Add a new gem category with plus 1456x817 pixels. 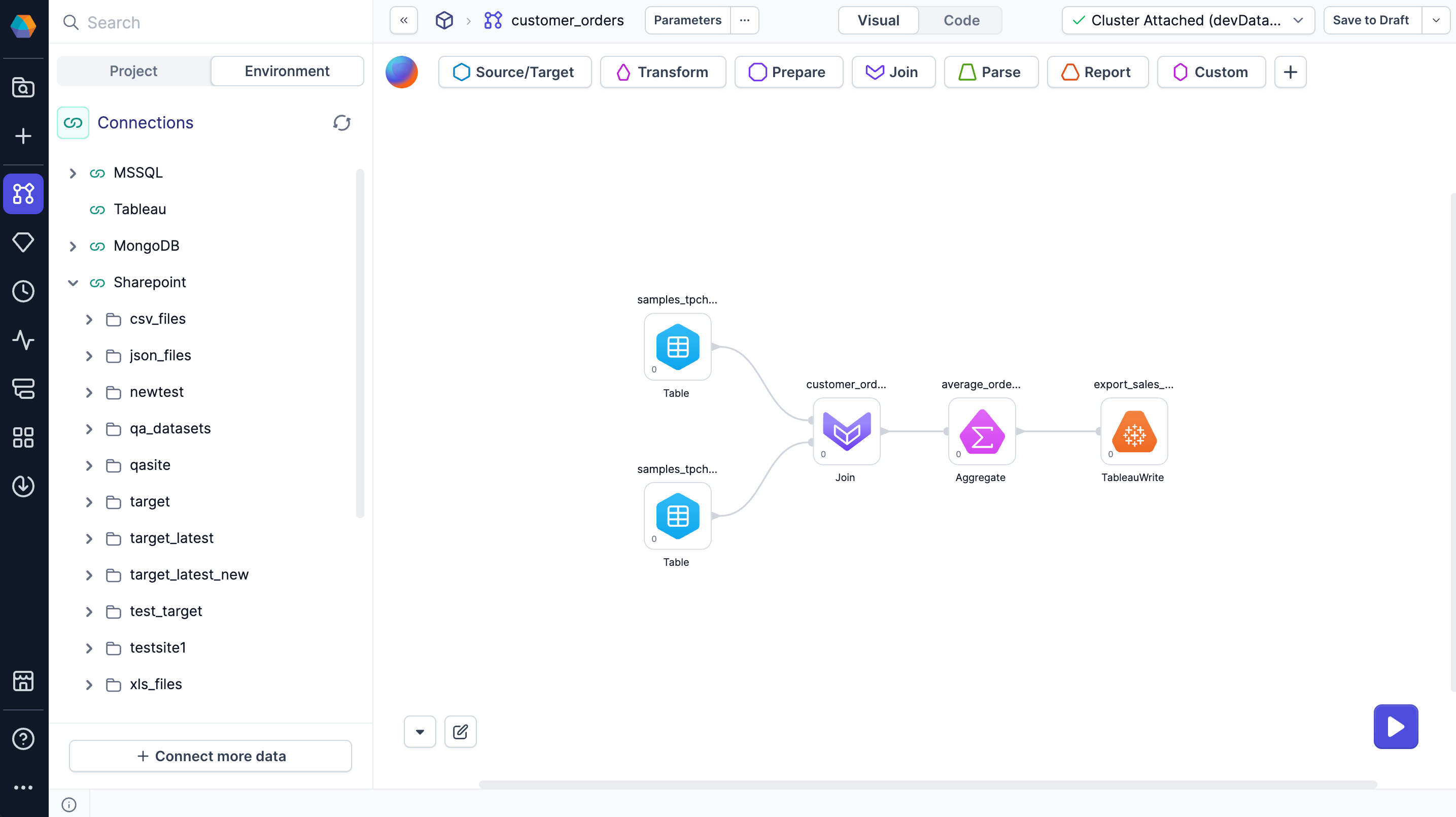click(x=1290, y=72)
